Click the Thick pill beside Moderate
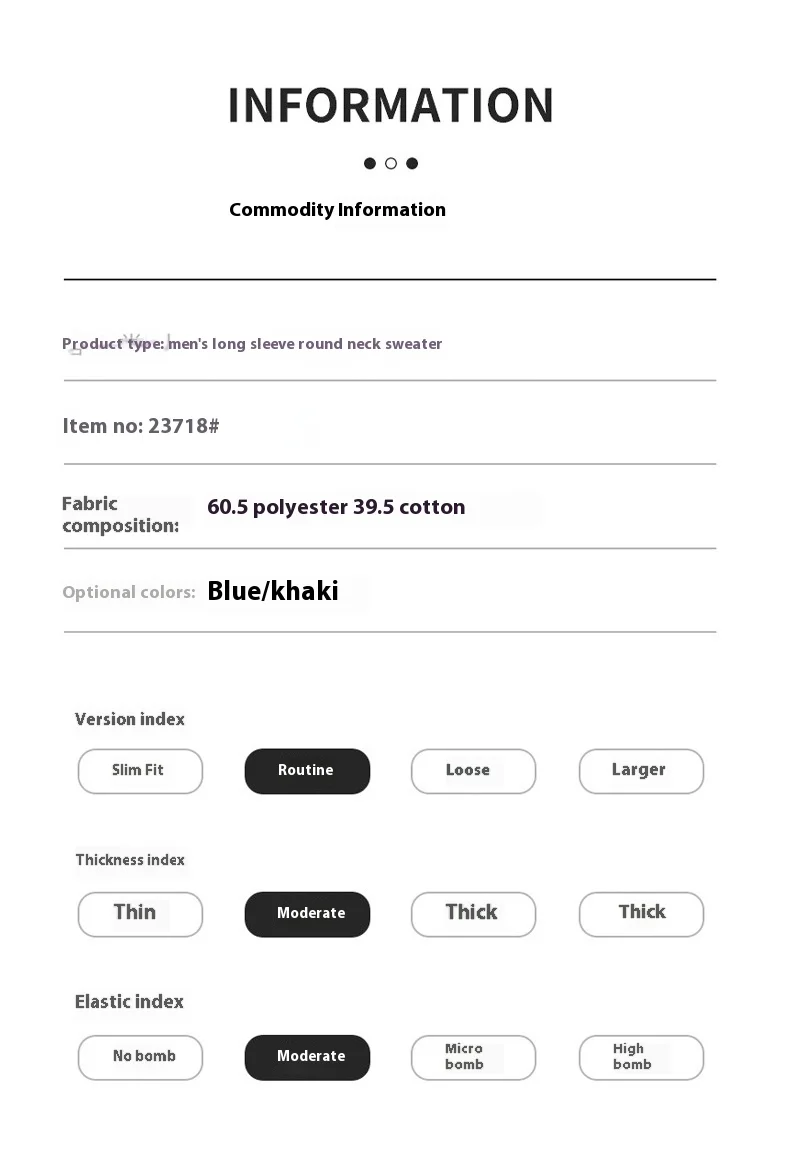The width and height of the screenshot is (790, 1158). (x=473, y=914)
